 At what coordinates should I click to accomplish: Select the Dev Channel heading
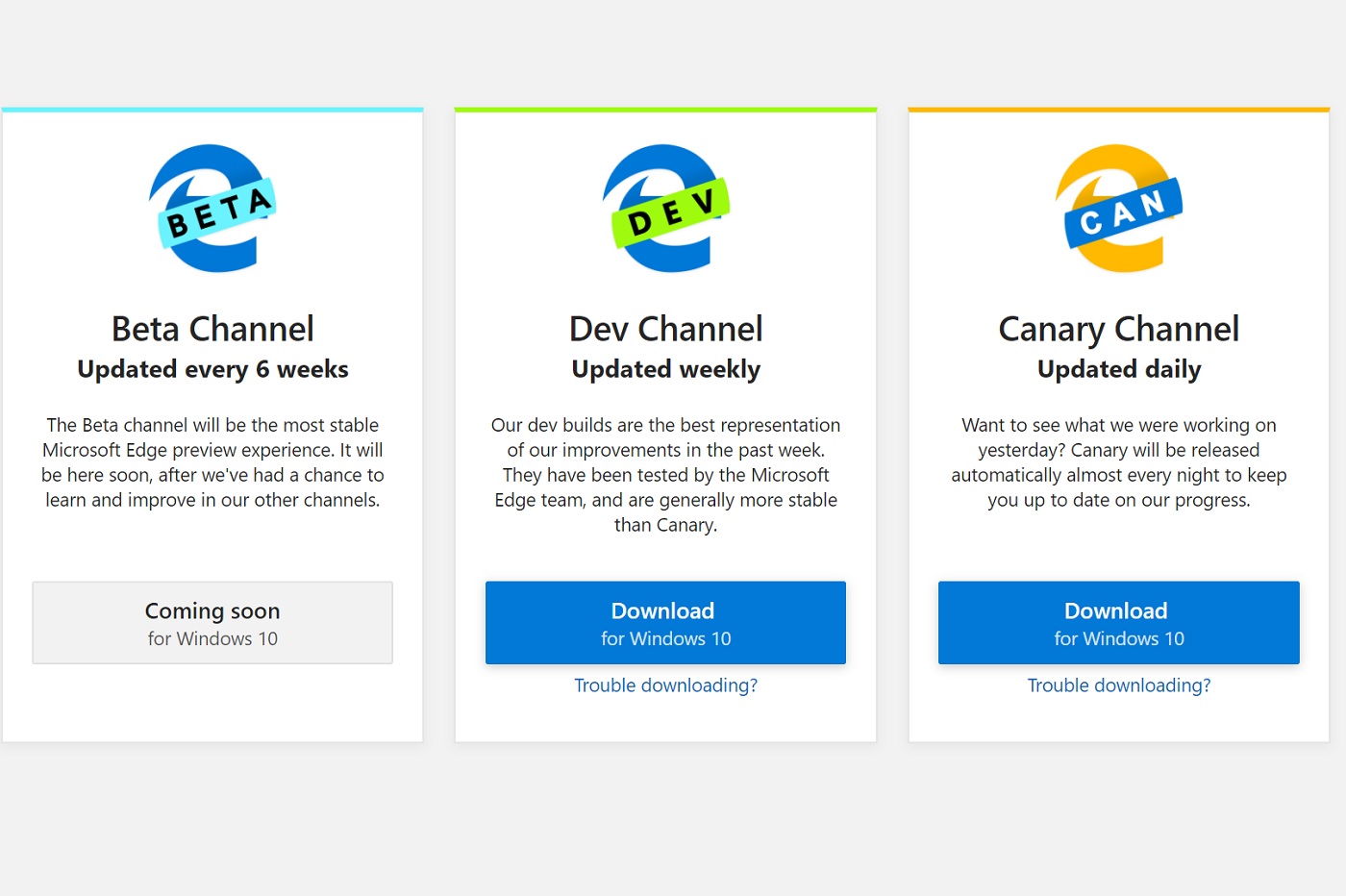click(665, 329)
